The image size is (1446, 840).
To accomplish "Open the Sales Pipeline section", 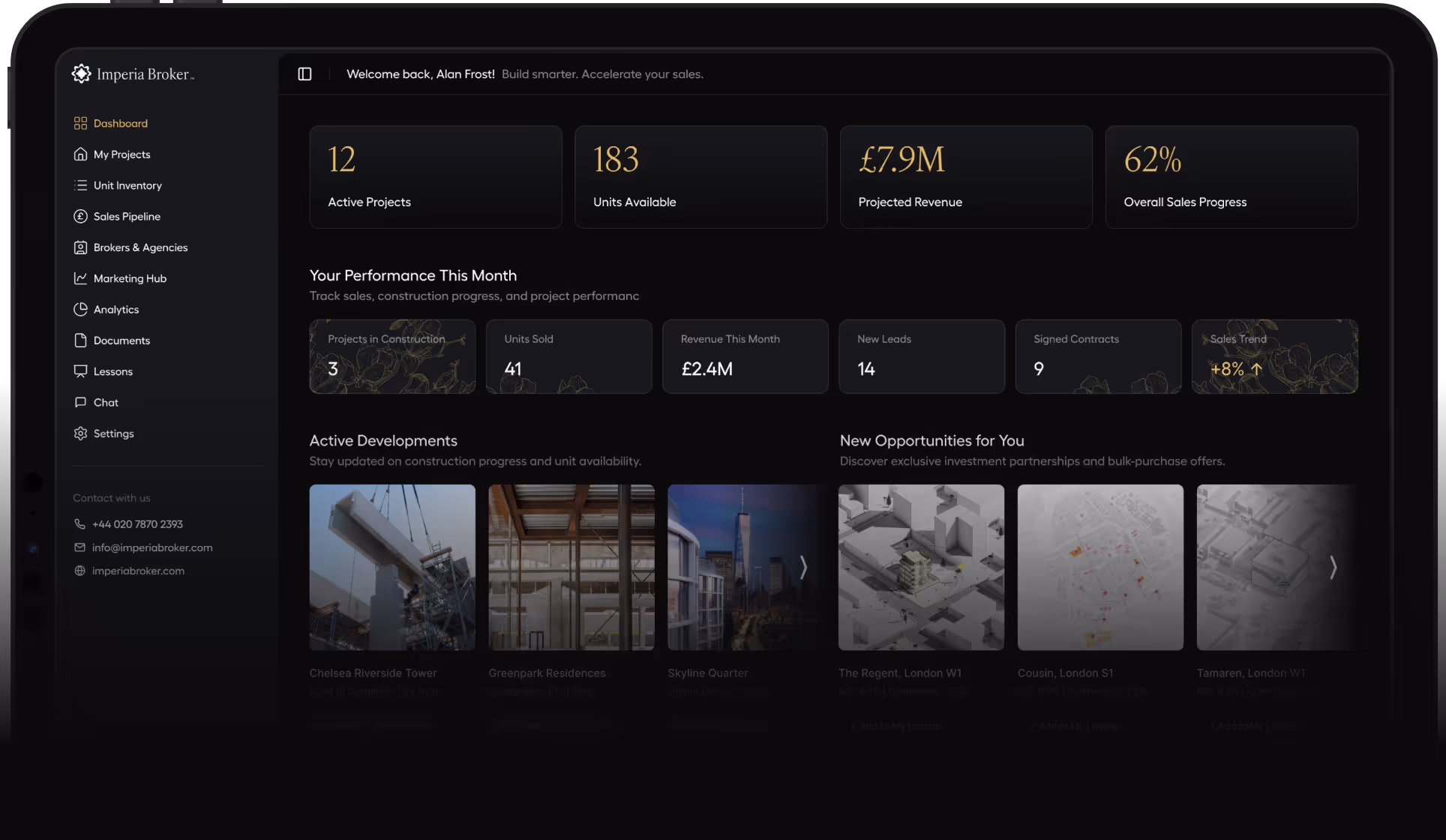I will click(126, 216).
